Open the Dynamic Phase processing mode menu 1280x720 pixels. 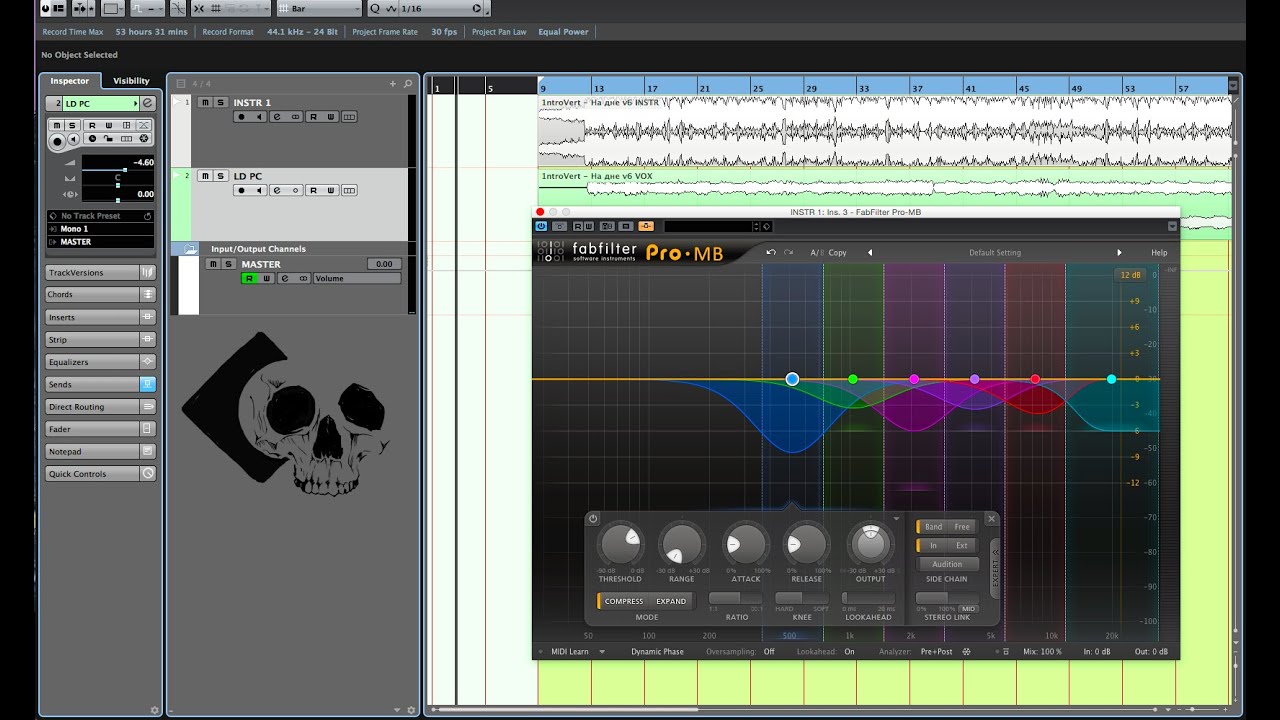pos(657,652)
